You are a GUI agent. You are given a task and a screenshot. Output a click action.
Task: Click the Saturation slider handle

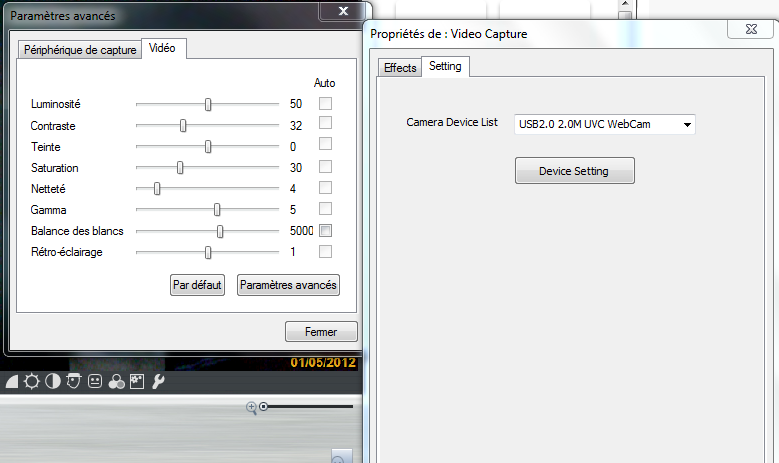[x=180, y=167]
